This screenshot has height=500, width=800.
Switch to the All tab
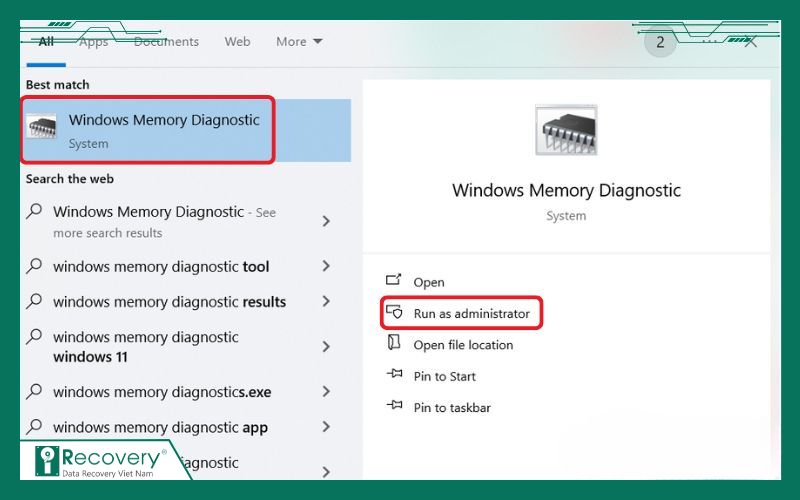(46, 41)
